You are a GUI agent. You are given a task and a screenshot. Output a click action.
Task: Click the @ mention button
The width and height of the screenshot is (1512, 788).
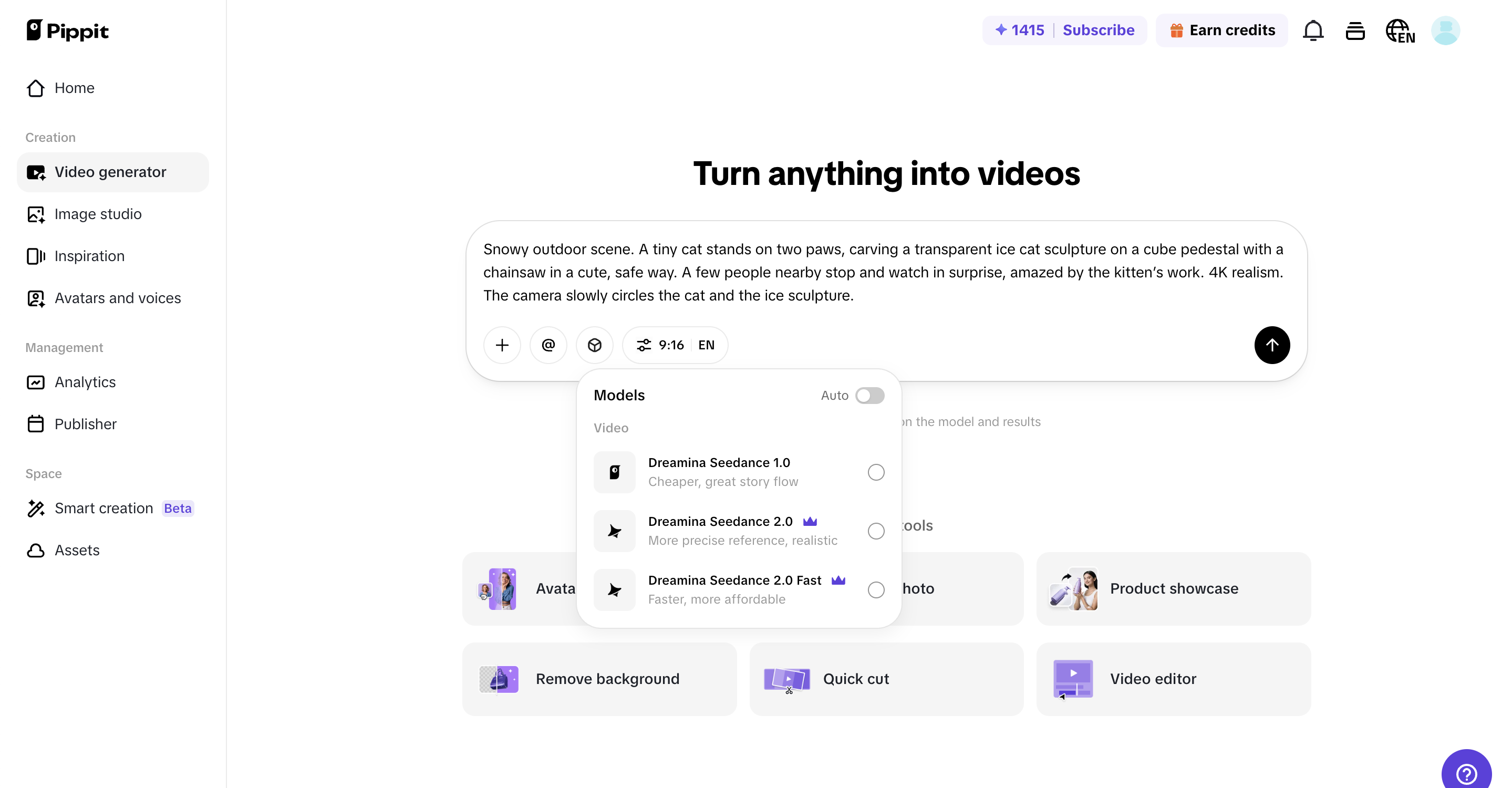(548, 345)
